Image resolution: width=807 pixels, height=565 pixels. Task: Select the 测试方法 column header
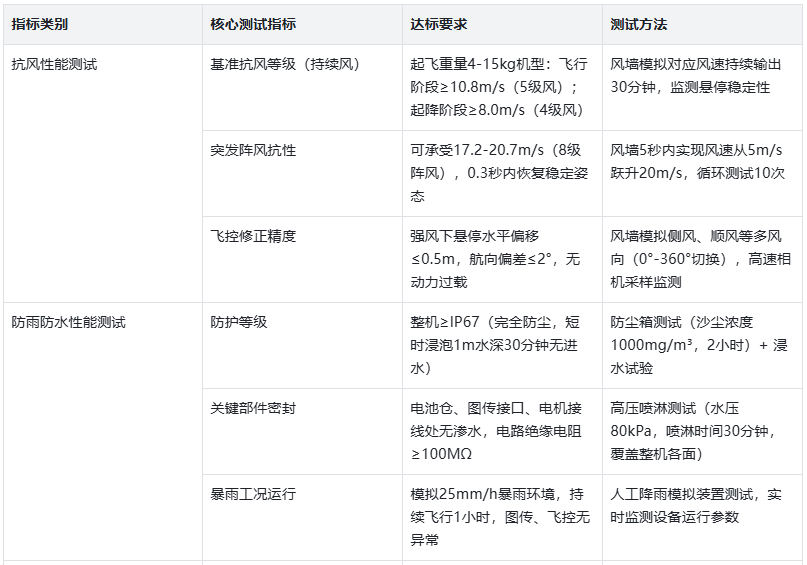click(x=639, y=24)
